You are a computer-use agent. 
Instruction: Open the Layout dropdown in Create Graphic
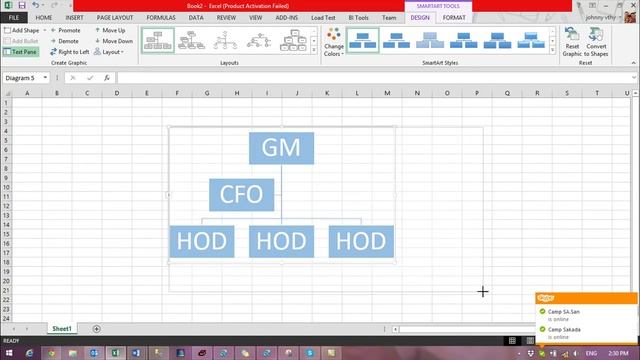(109, 52)
